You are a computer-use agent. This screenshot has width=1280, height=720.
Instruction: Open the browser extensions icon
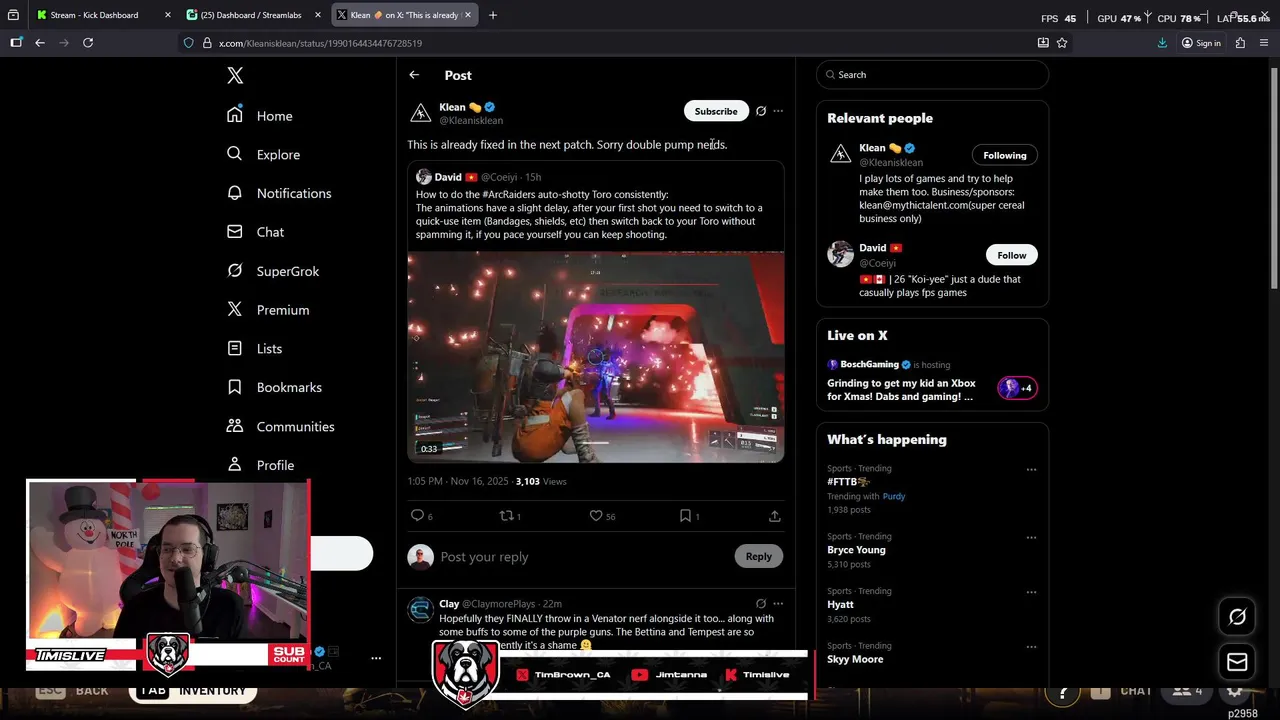click(x=1240, y=43)
